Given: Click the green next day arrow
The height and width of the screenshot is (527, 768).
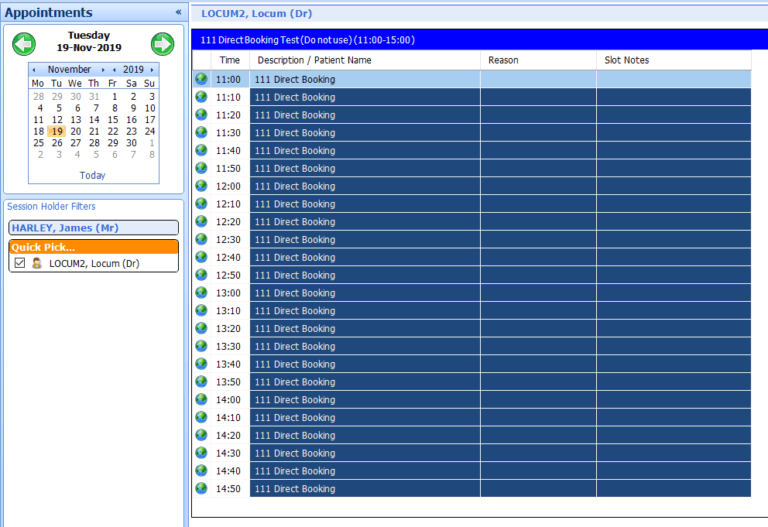Looking at the screenshot, I should pos(162,44).
